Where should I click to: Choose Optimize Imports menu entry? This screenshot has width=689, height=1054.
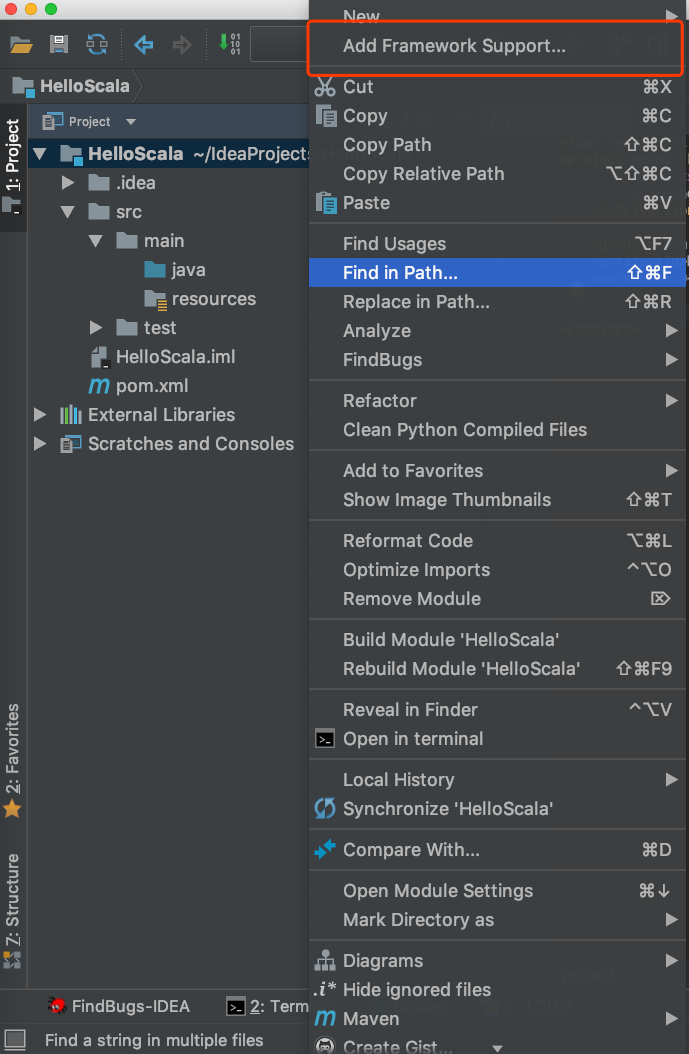[x=497, y=569]
